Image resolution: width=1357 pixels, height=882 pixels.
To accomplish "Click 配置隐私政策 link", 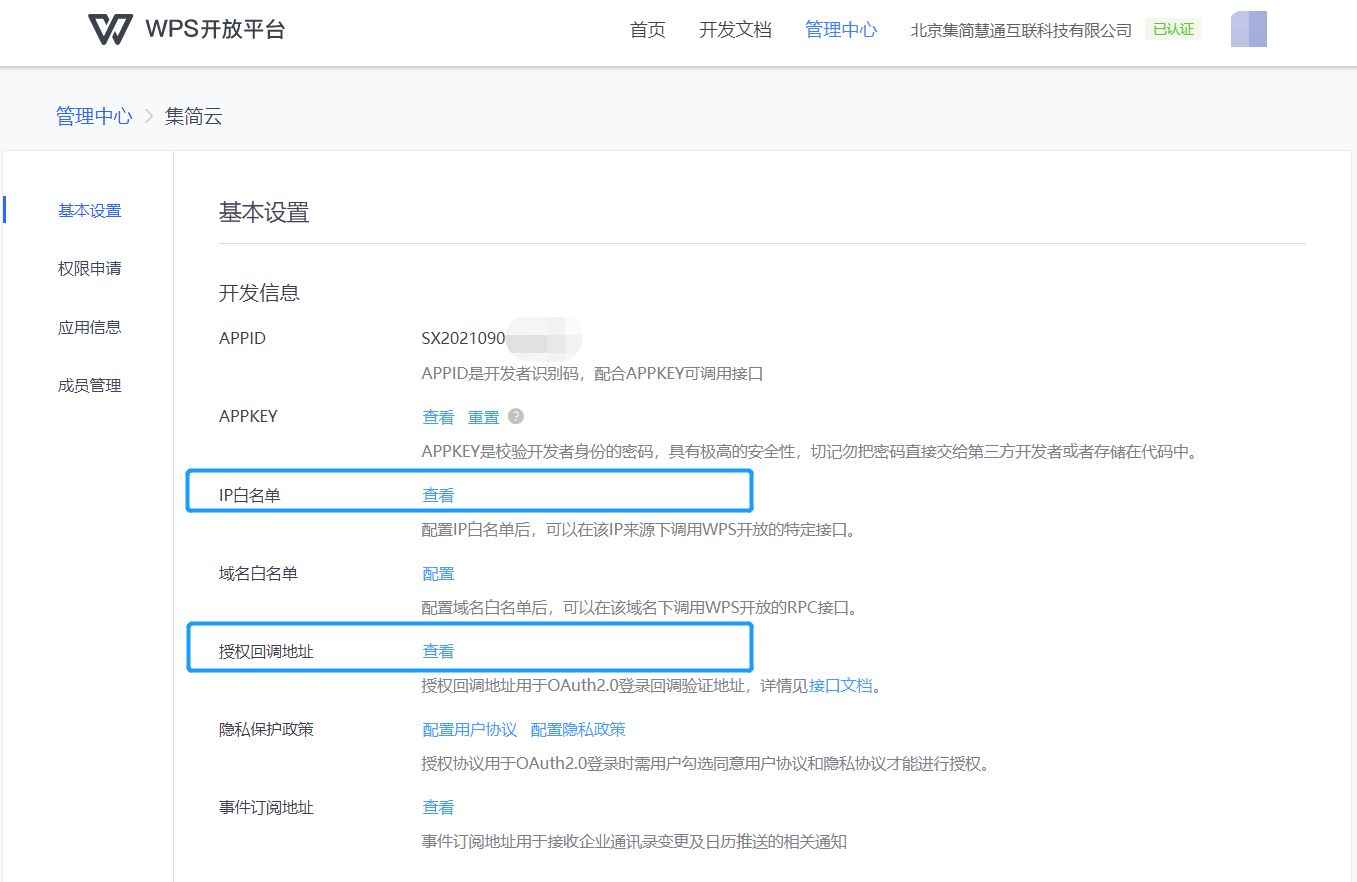I will coord(578,729).
